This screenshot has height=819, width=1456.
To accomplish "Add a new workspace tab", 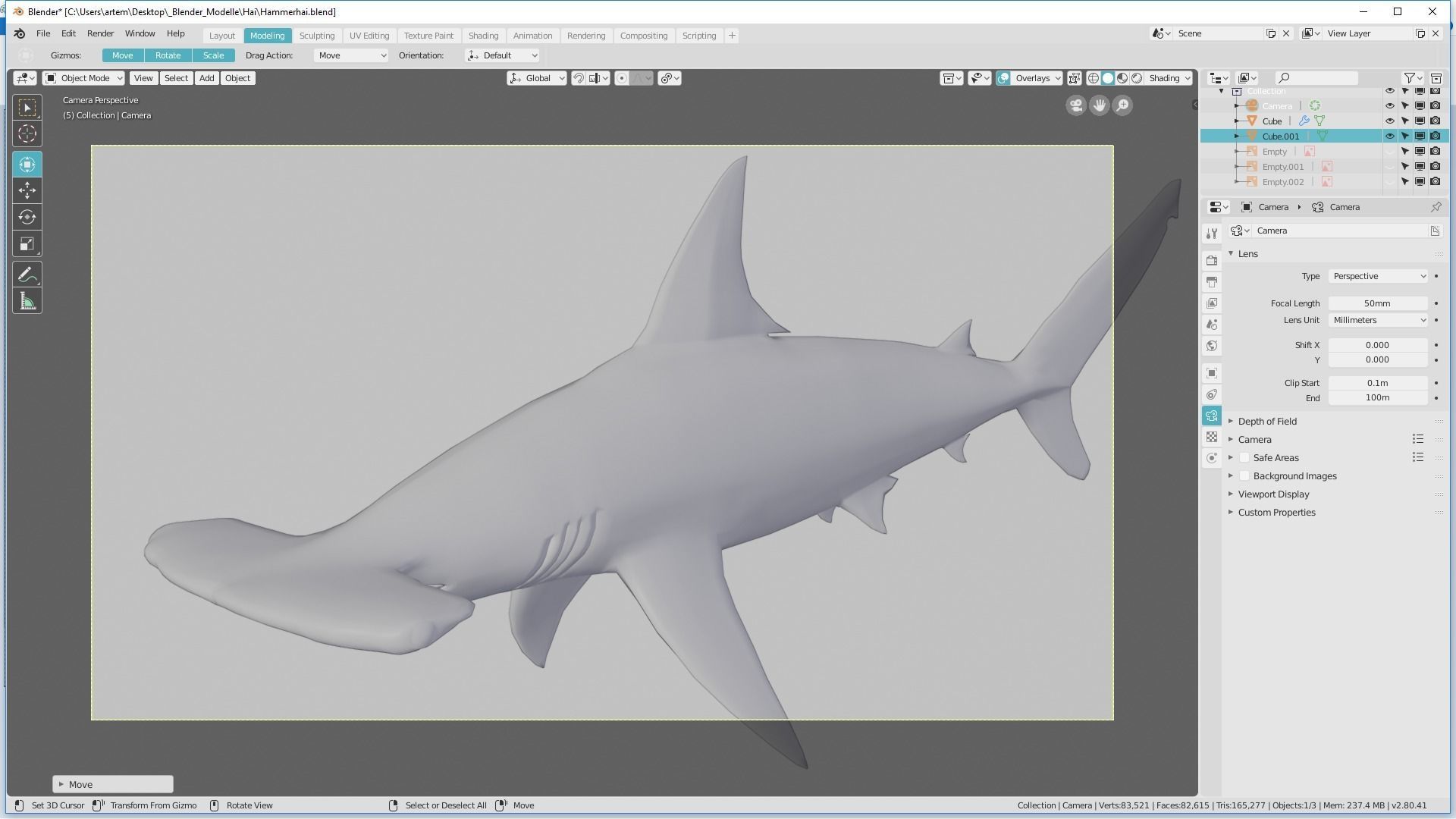I will pos(732,36).
